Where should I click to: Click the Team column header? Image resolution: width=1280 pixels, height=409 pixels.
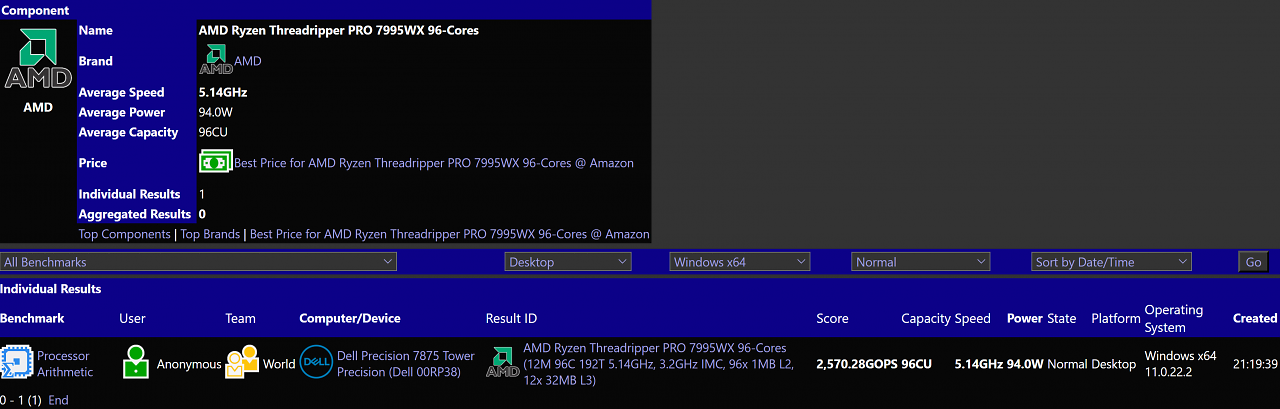pos(240,319)
